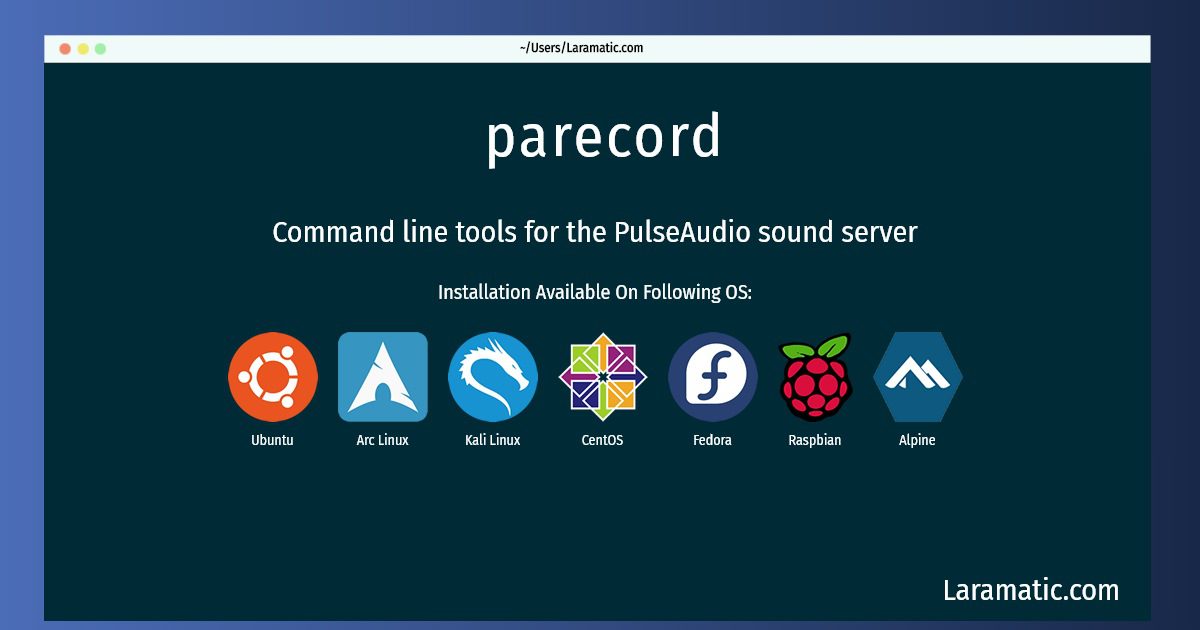Select the Raspbian raspberry icon
Screen dimensions: 1200x630
[815, 377]
